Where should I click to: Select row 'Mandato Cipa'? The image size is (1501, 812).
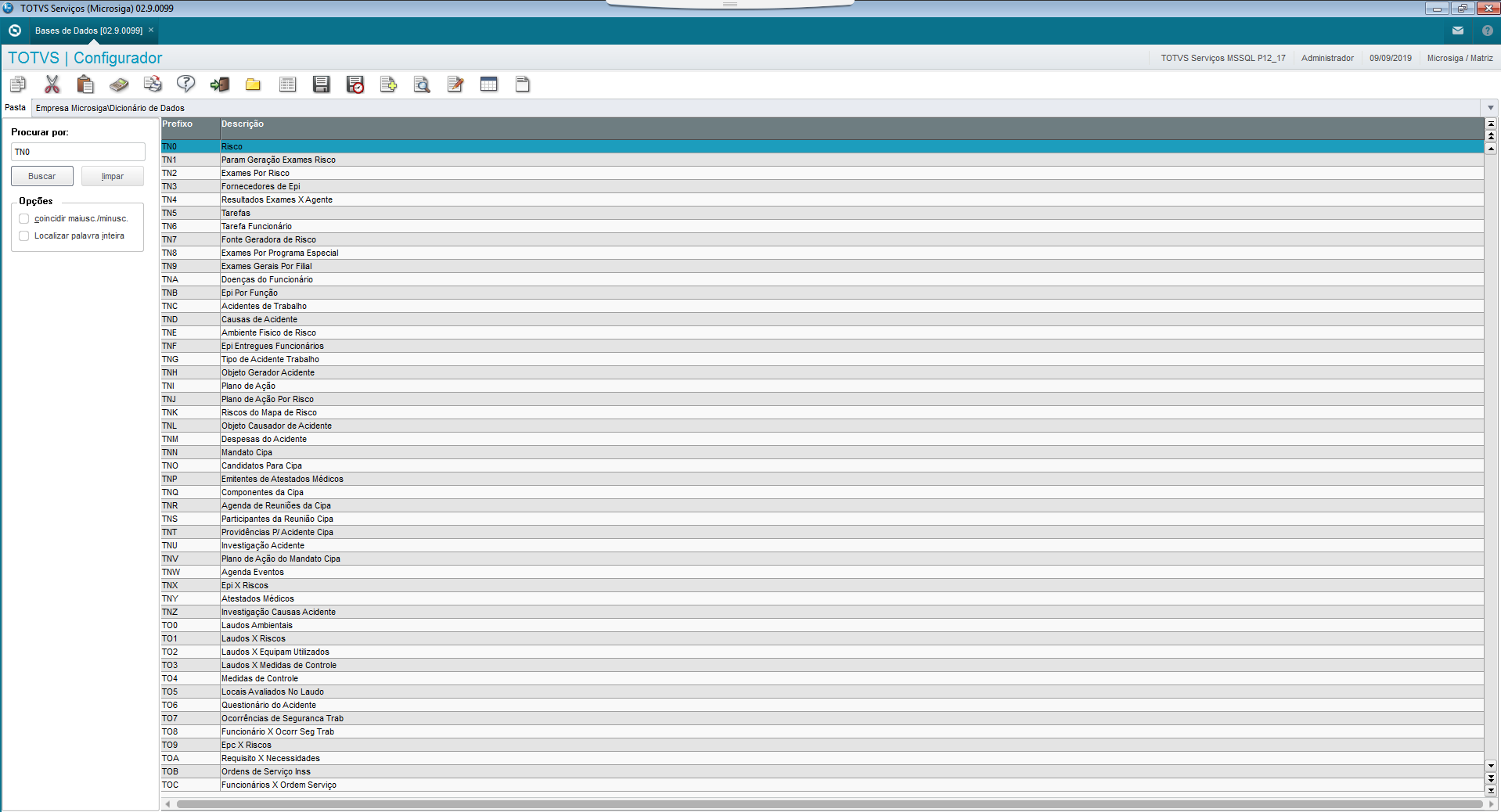[x=822, y=452]
